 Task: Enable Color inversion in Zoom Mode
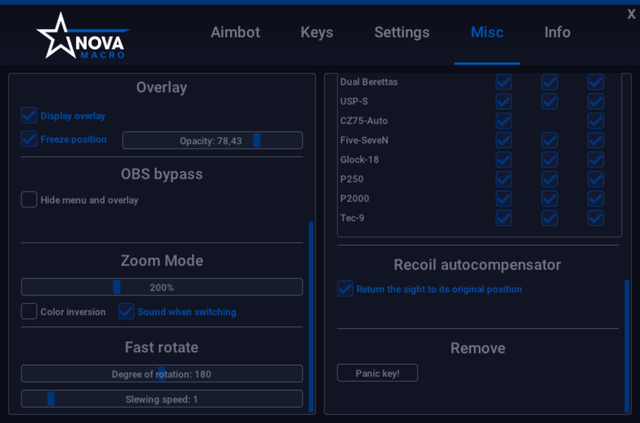tap(29, 312)
